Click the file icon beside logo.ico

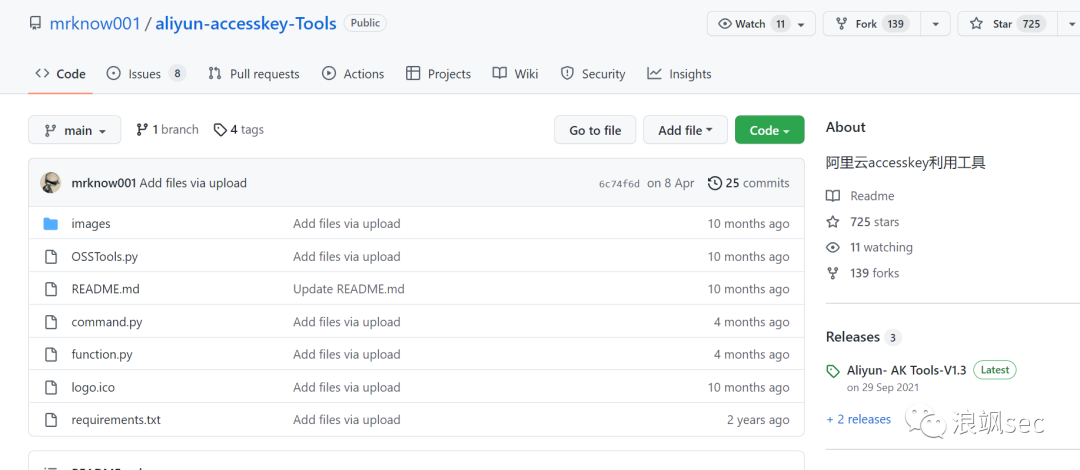(50, 387)
